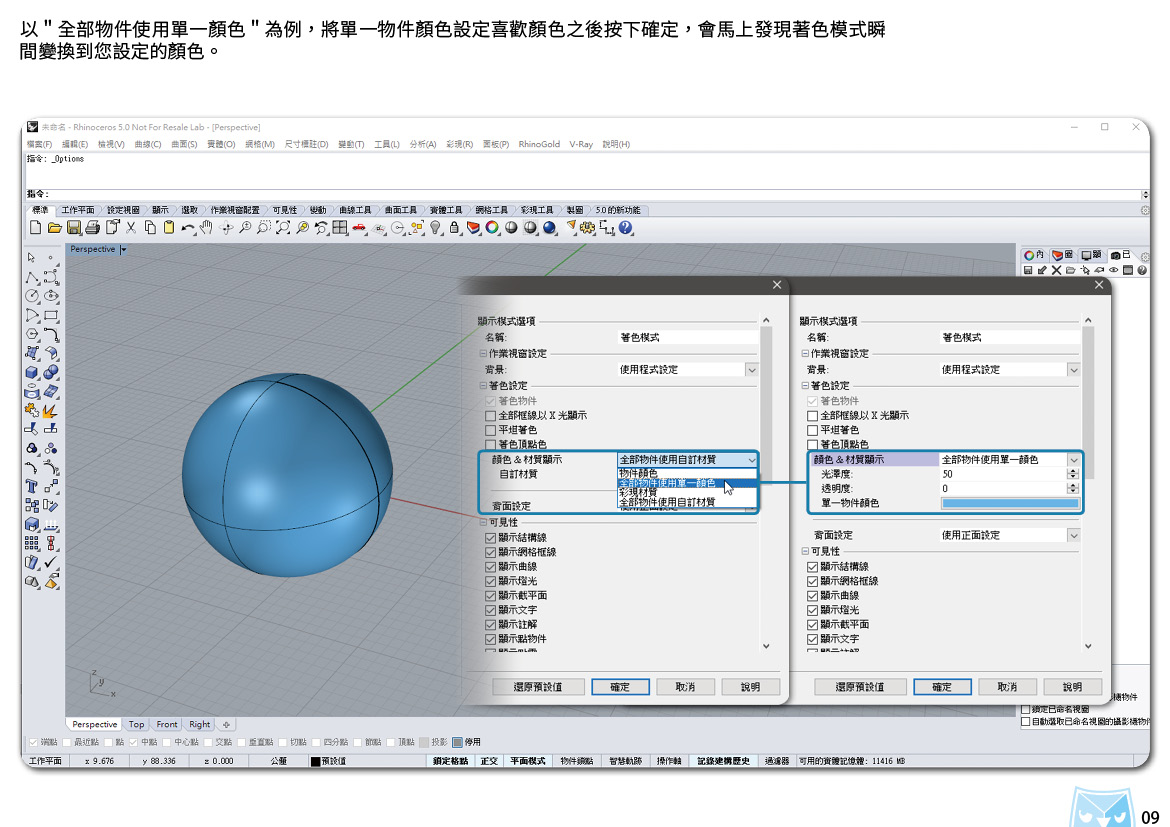The height and width of the screenshot is (827, 1170).
Task: Click the Boolean spheres tool in sidebar
Action: (51, 372)
